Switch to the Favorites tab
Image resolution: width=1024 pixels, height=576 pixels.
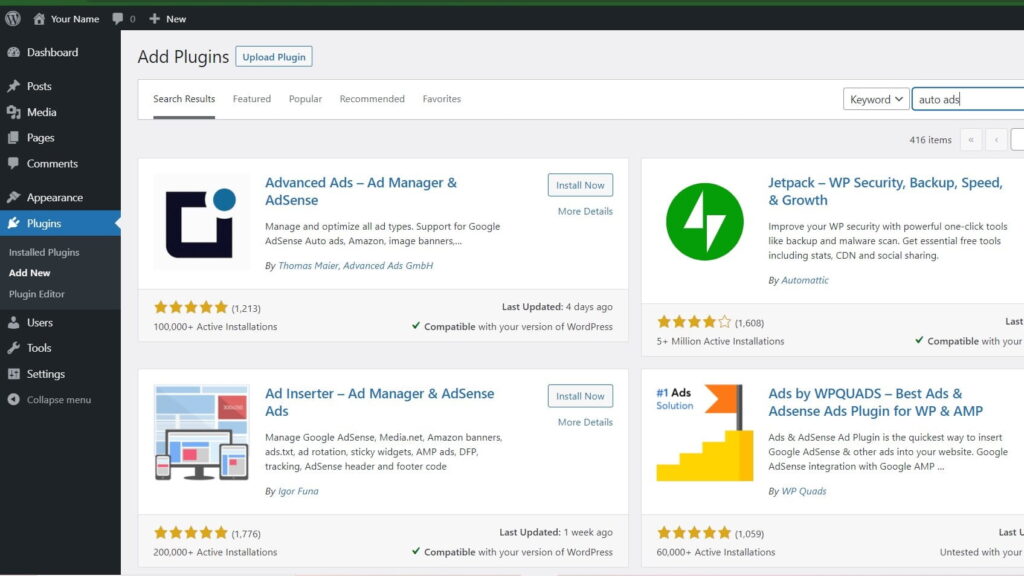tap(441, 99)
